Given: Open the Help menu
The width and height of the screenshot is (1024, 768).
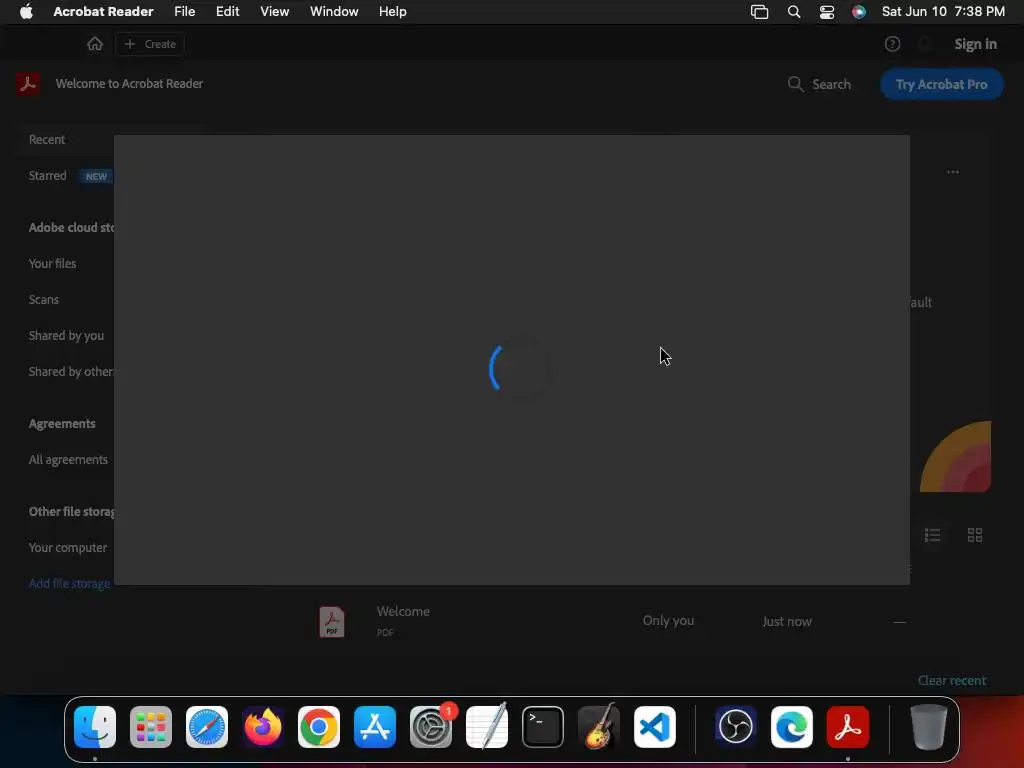Looking at the screenshot, I should (x=392, y=11).
